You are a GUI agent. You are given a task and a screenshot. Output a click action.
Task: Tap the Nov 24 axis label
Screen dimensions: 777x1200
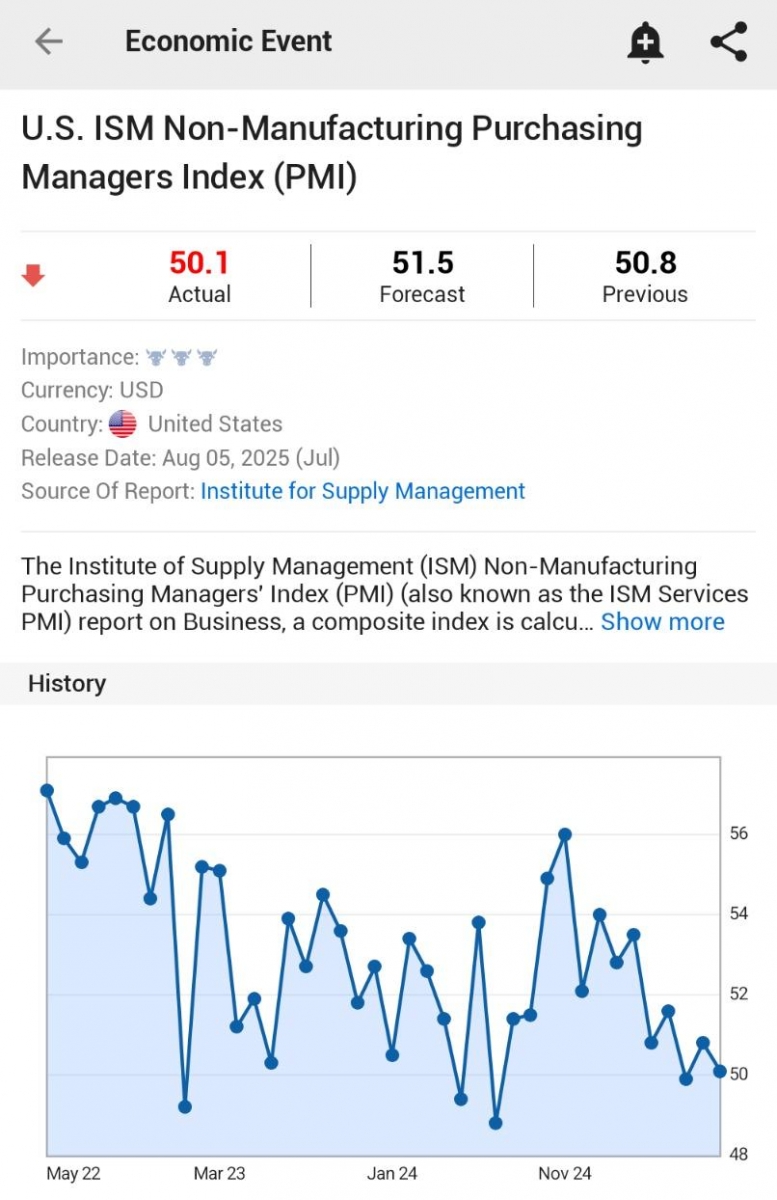pos(565,1173)
